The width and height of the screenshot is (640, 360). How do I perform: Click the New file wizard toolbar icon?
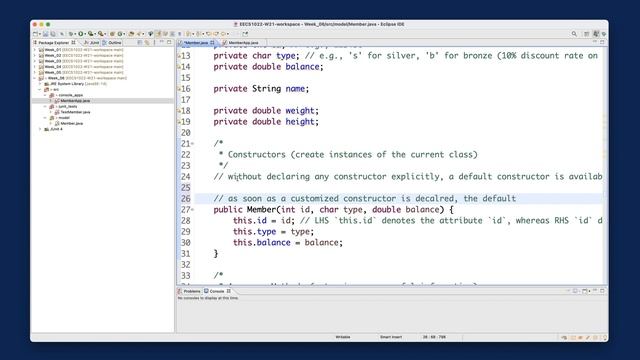36,34
